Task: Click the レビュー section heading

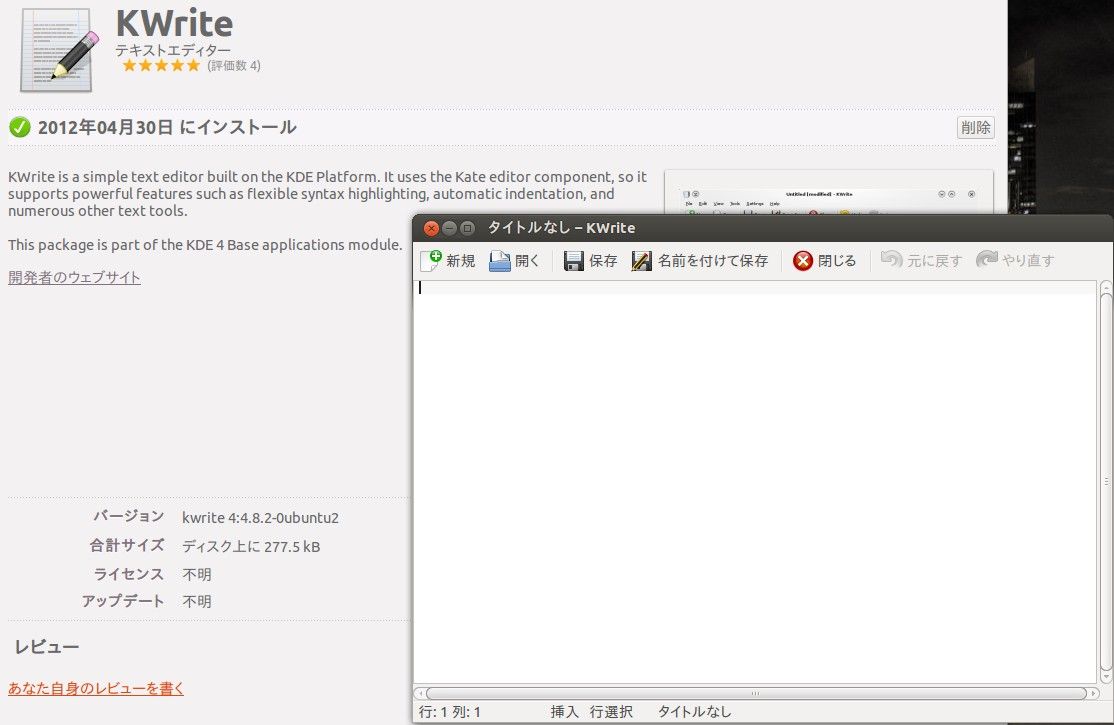Action: coord(47,647)
